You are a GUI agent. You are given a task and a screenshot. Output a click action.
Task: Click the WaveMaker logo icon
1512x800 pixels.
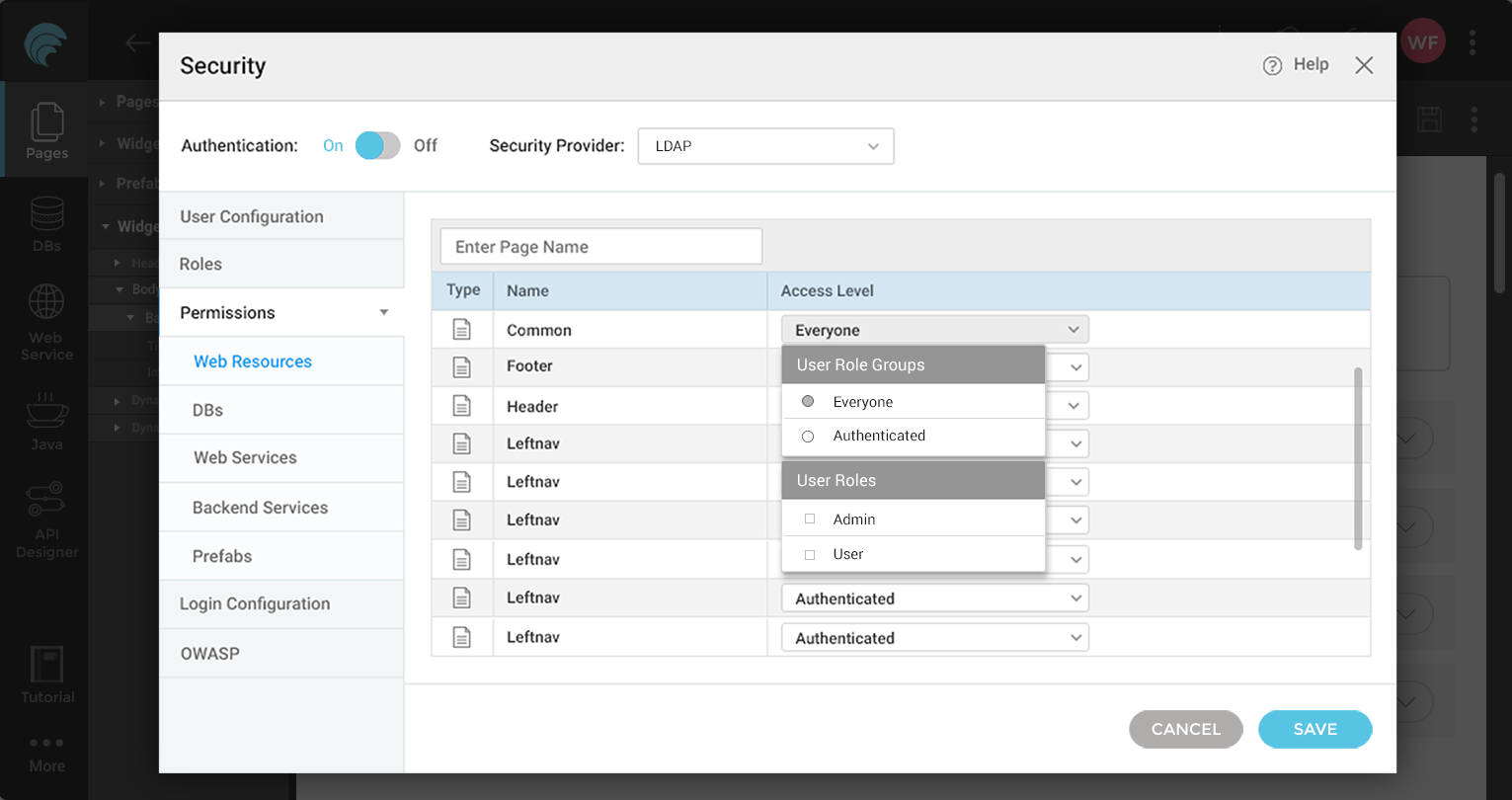click(x=45, y=45)
